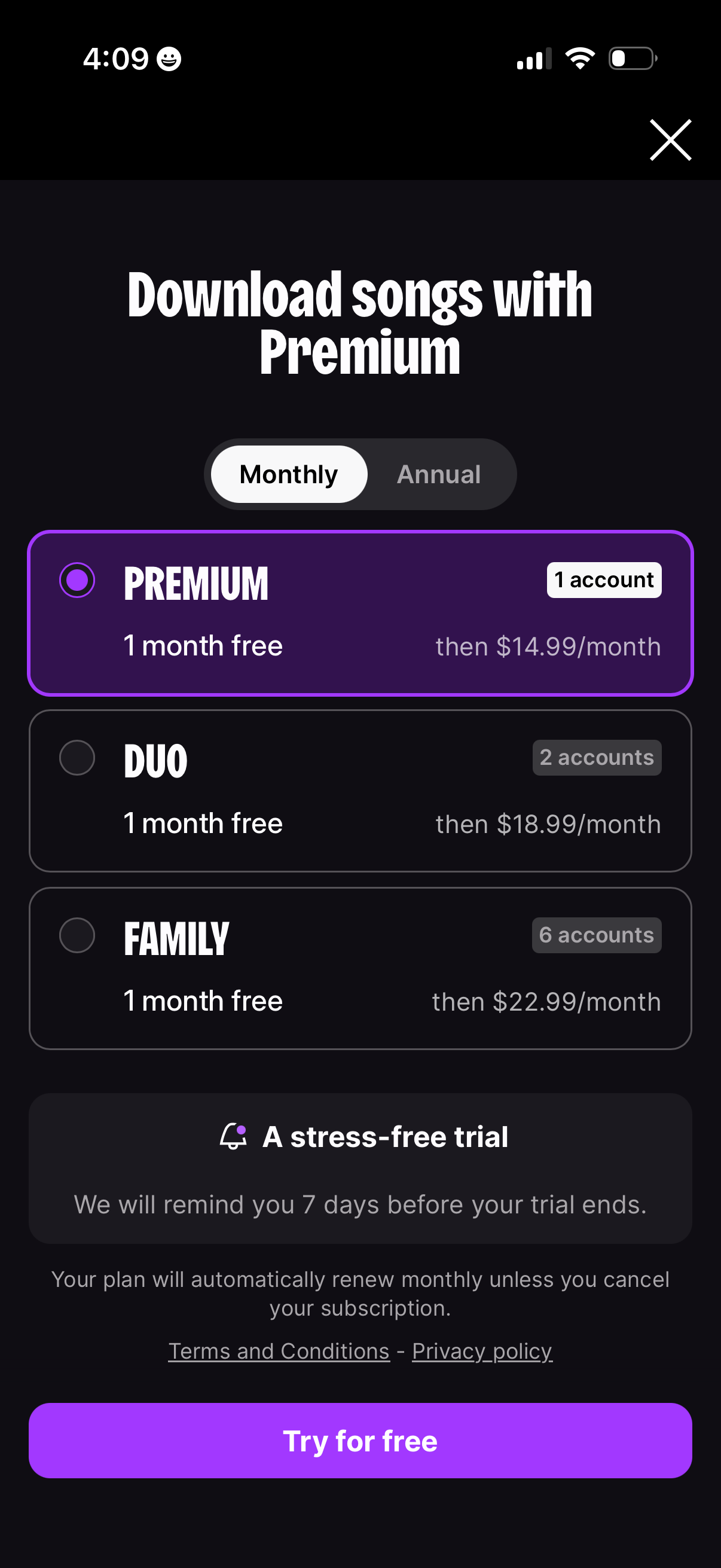This screenshot has height=1568, width=721.
Task: Tap the smiley face status icon
Action: click(169, 59)
